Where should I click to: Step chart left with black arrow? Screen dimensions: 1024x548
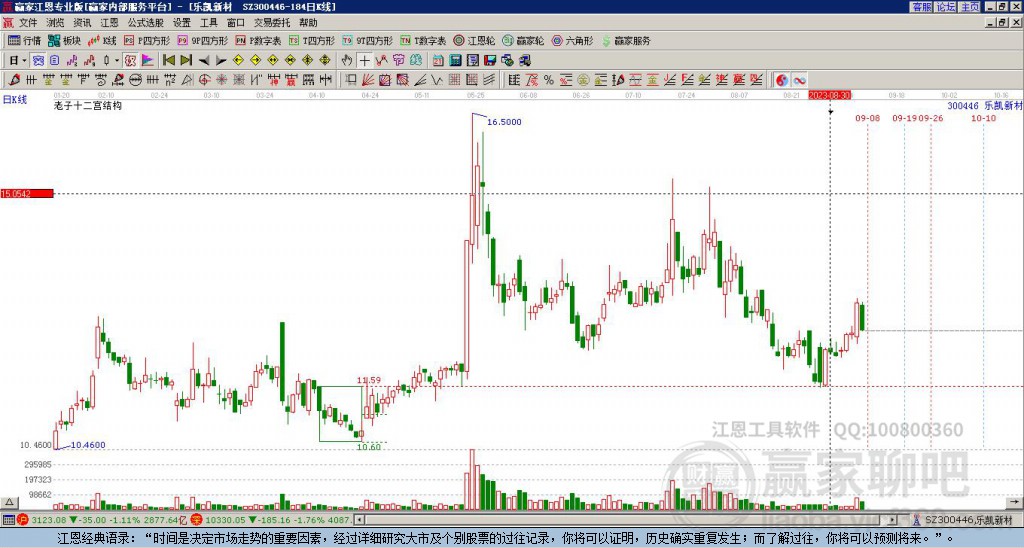[x=204, y=60]
